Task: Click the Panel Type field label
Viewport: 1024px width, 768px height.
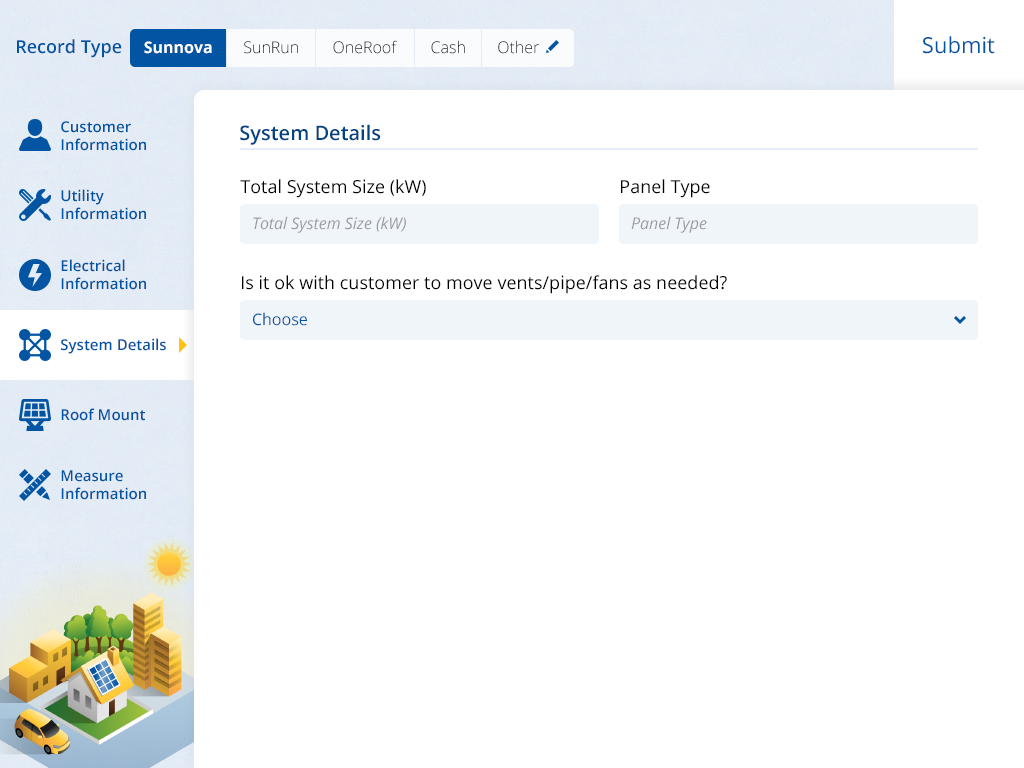Action: 664,187
